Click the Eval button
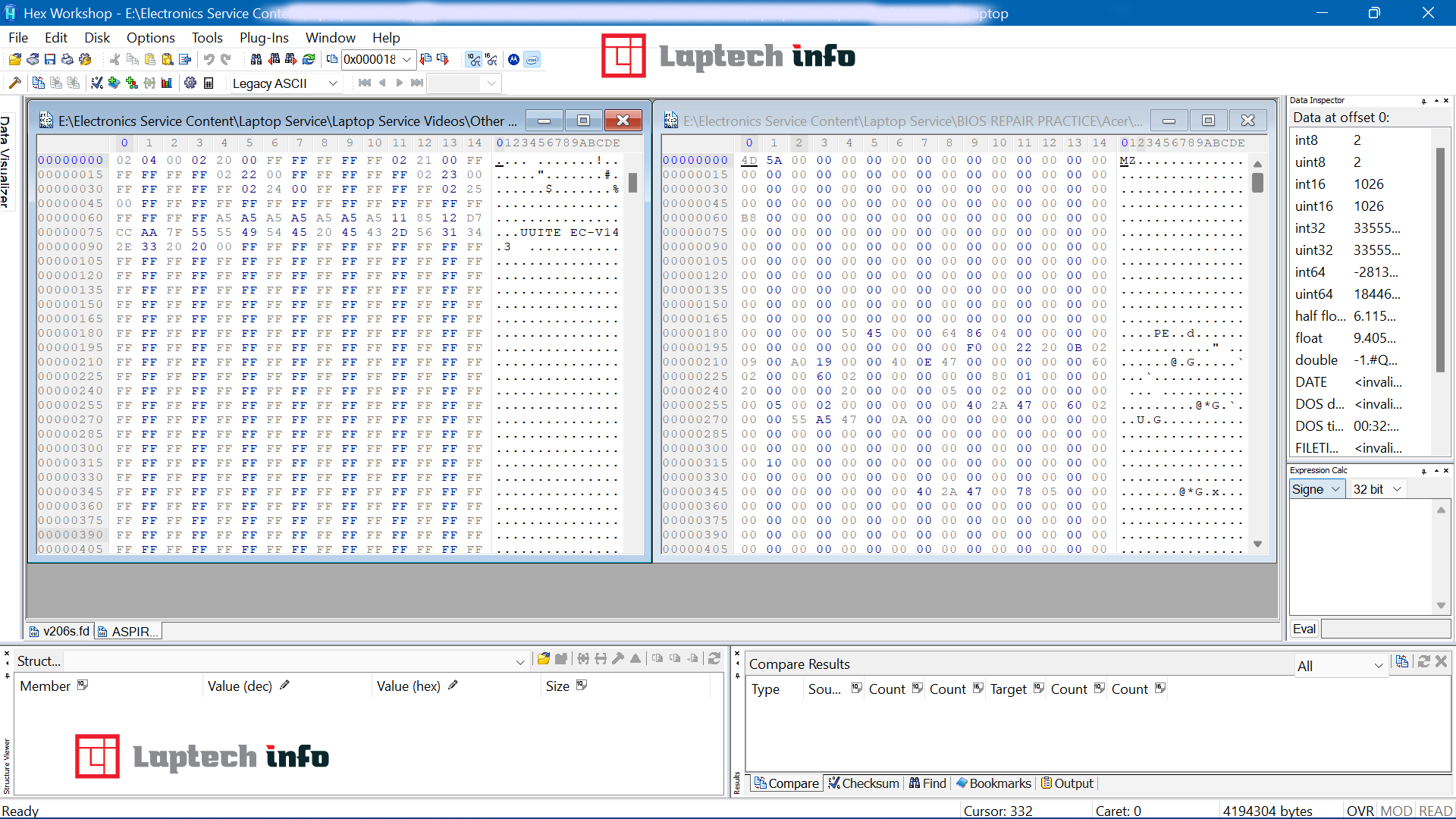The width and height of the screenshot is (1456, 819). pyautogui.click(x=1304, y=629)
